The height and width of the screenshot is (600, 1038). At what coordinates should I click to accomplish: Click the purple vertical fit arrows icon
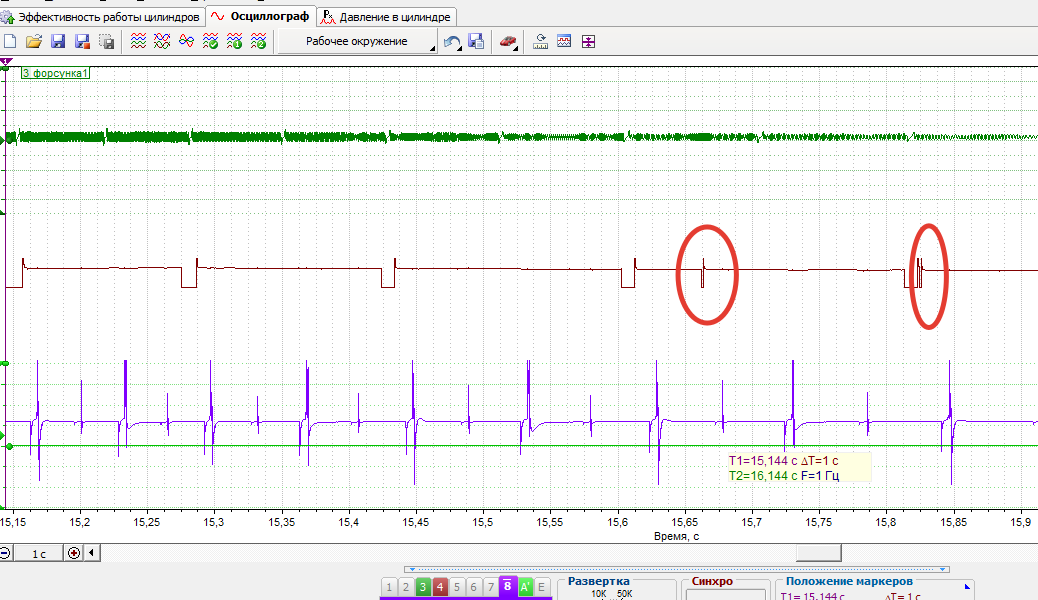coord(589,42)
